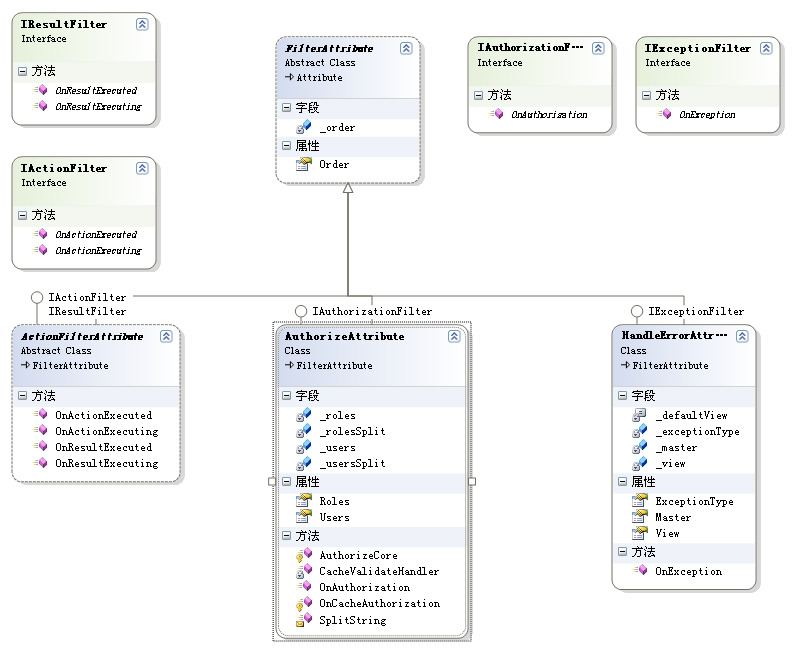Click right resize handle of AuthorizeAttribute

pos(472,481)
